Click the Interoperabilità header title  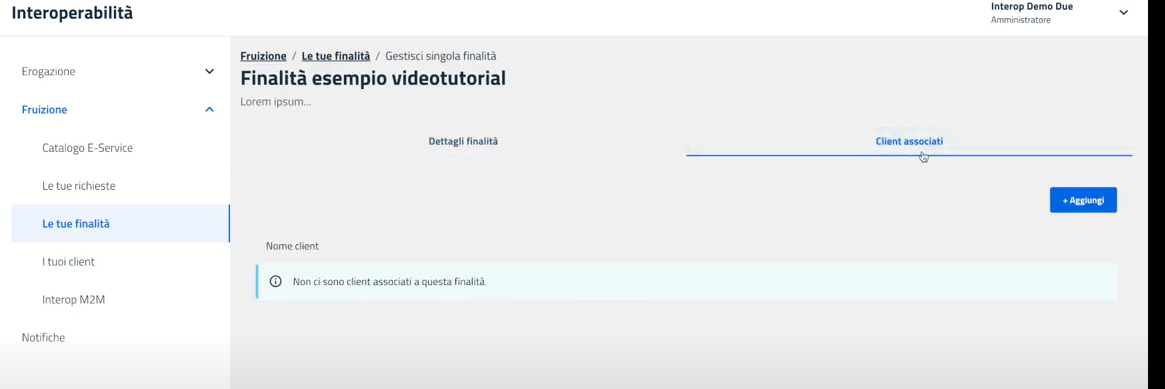pyautogui.click(x=73, y=13)
